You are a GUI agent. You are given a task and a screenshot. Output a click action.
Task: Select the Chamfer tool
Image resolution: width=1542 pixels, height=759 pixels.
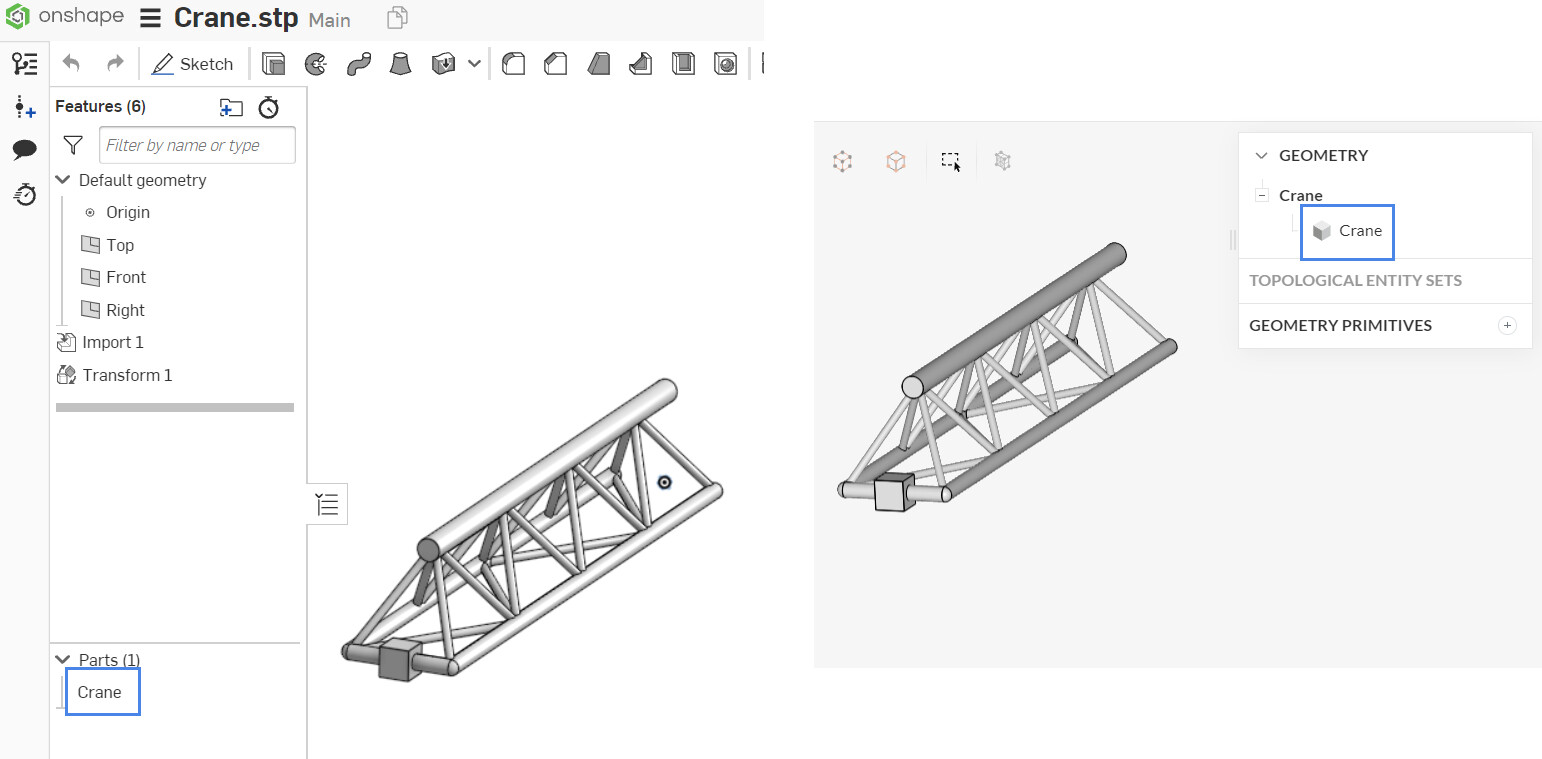click(x=556, y=63)
